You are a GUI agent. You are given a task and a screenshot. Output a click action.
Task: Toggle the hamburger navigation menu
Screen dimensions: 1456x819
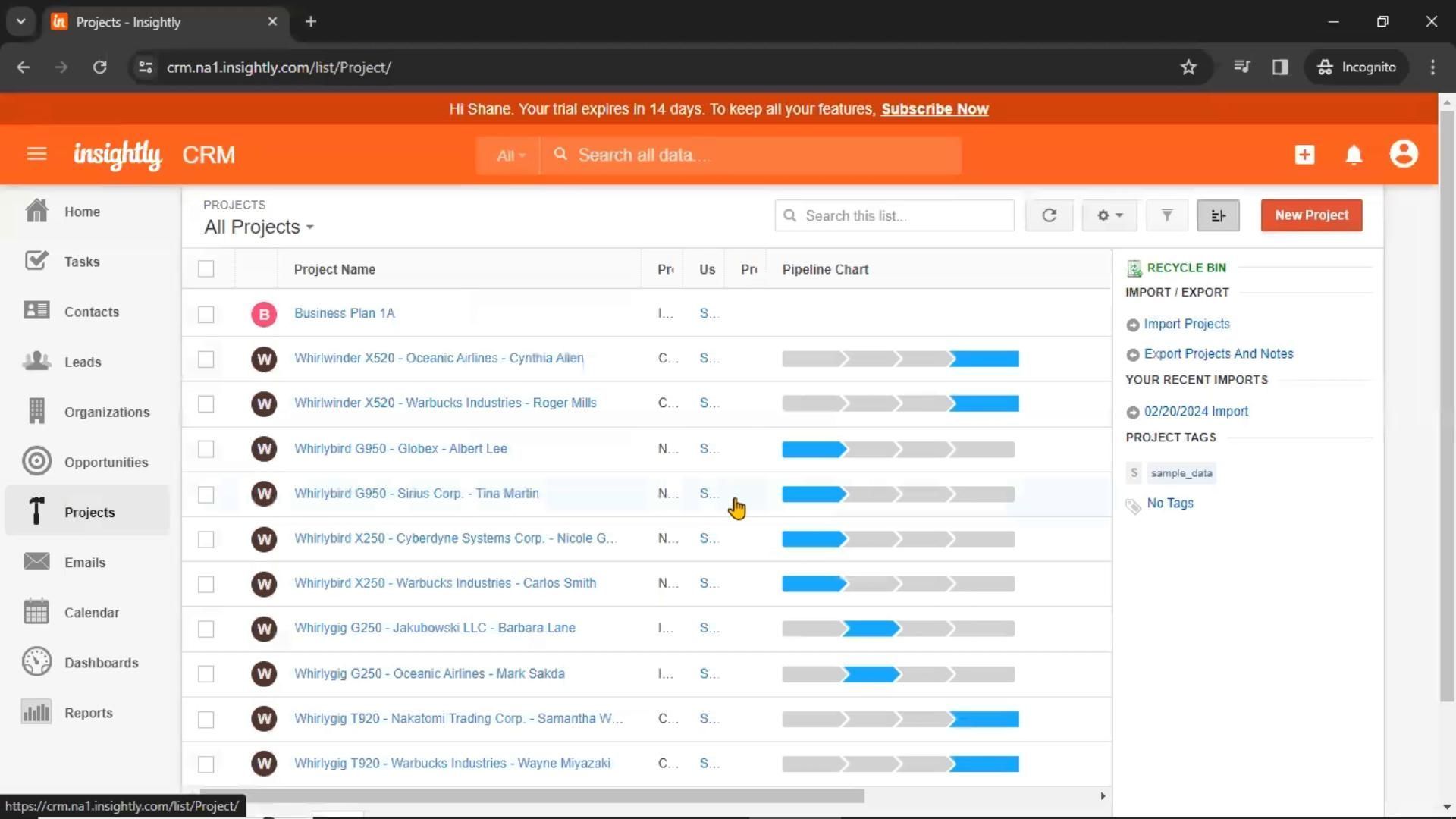coord(36,155)
